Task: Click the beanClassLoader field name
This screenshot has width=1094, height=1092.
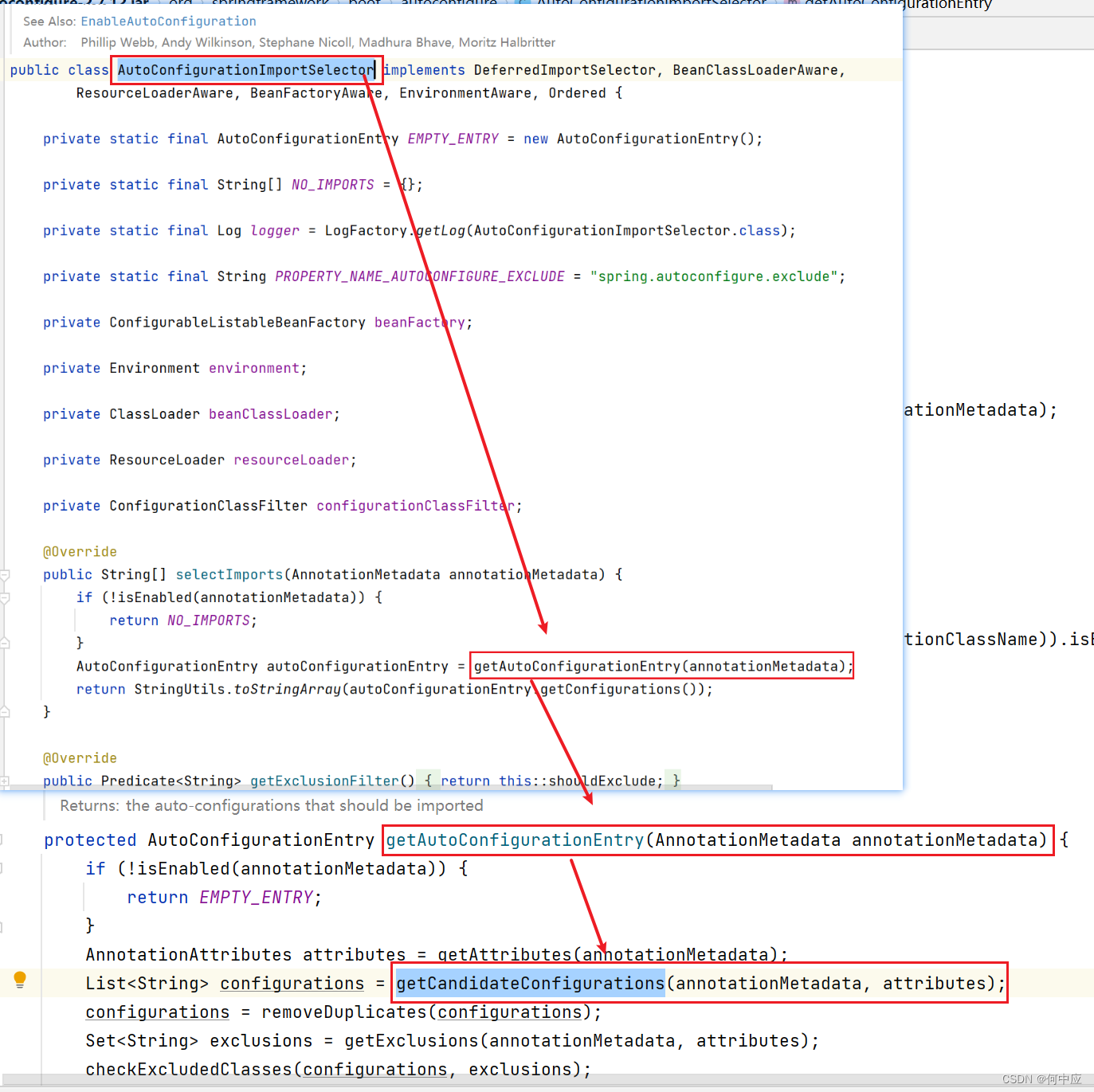Action: (x=271, y=414)
